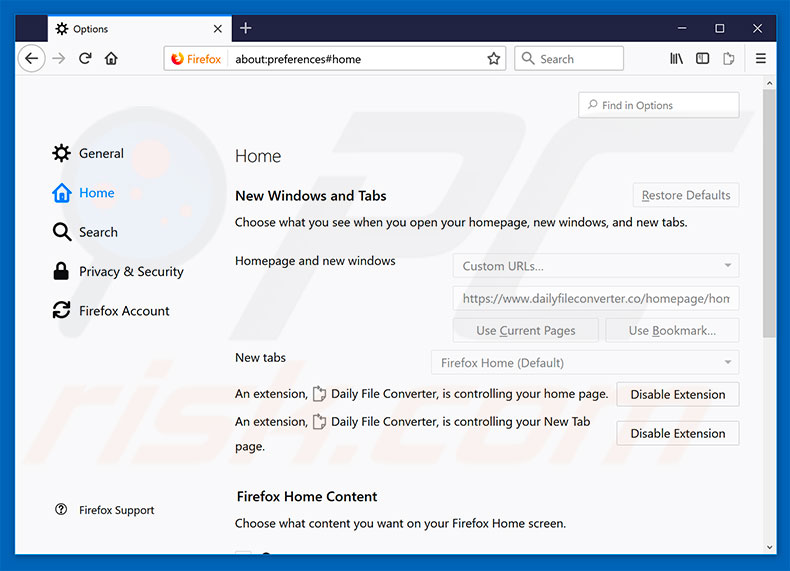The height and width of the screenshot is (571, 790).
Task: Click the Restore Defaults button
Action: (686, 195)
